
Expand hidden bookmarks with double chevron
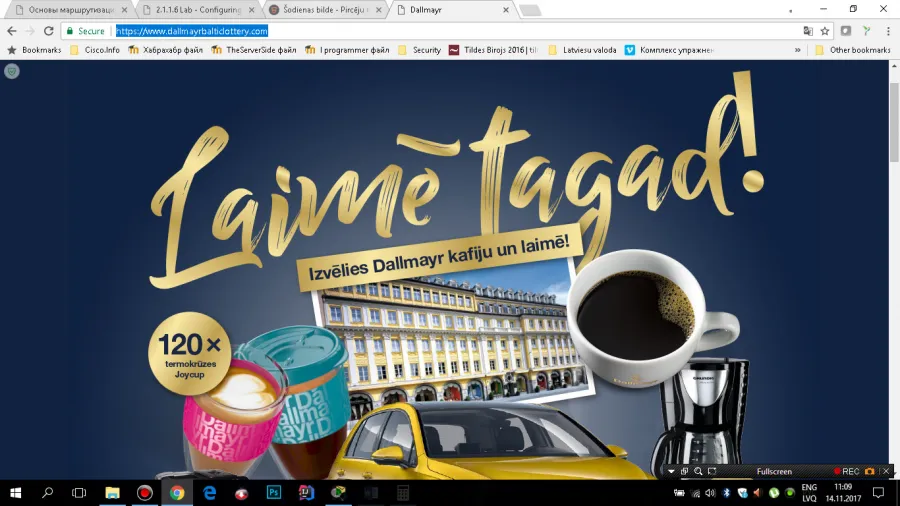797,50
